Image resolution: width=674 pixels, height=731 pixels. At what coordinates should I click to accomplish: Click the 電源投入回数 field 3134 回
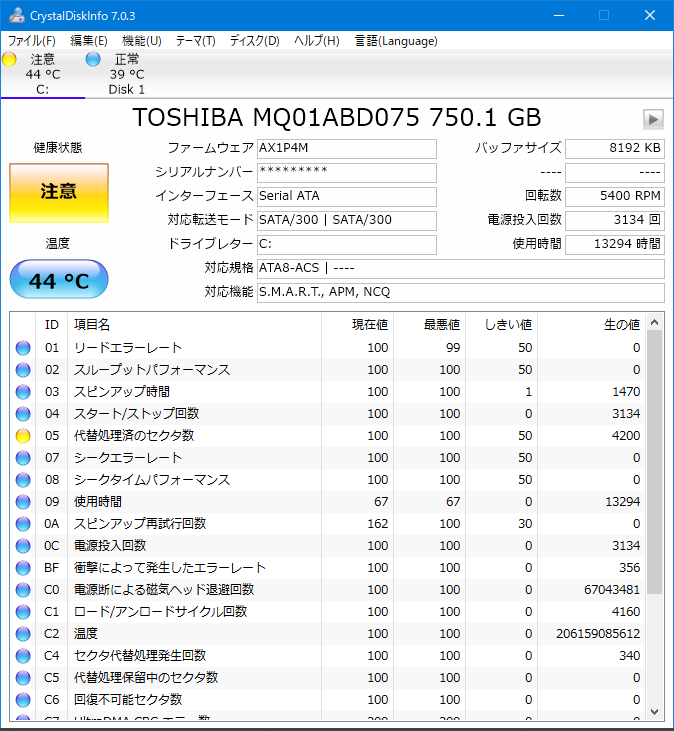[x=615, y=221]
